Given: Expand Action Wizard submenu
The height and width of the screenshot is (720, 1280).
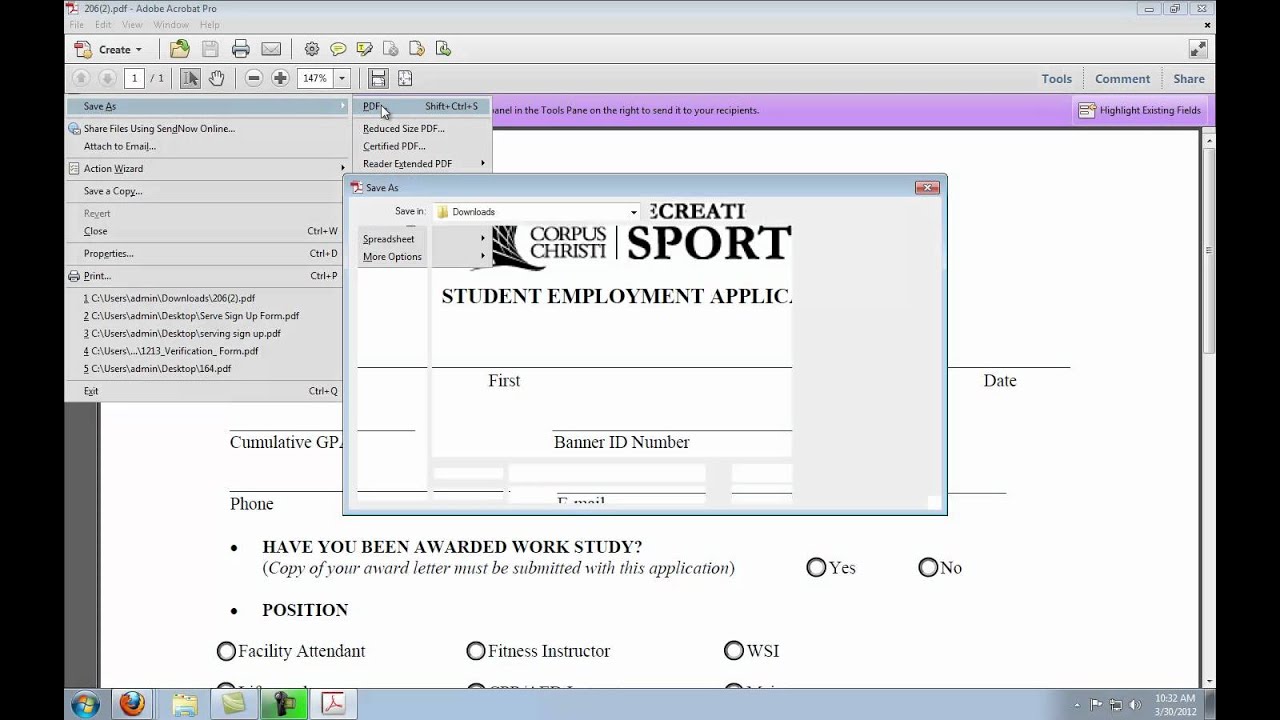Looking at the screenshot, I should [x=207, y=168].
